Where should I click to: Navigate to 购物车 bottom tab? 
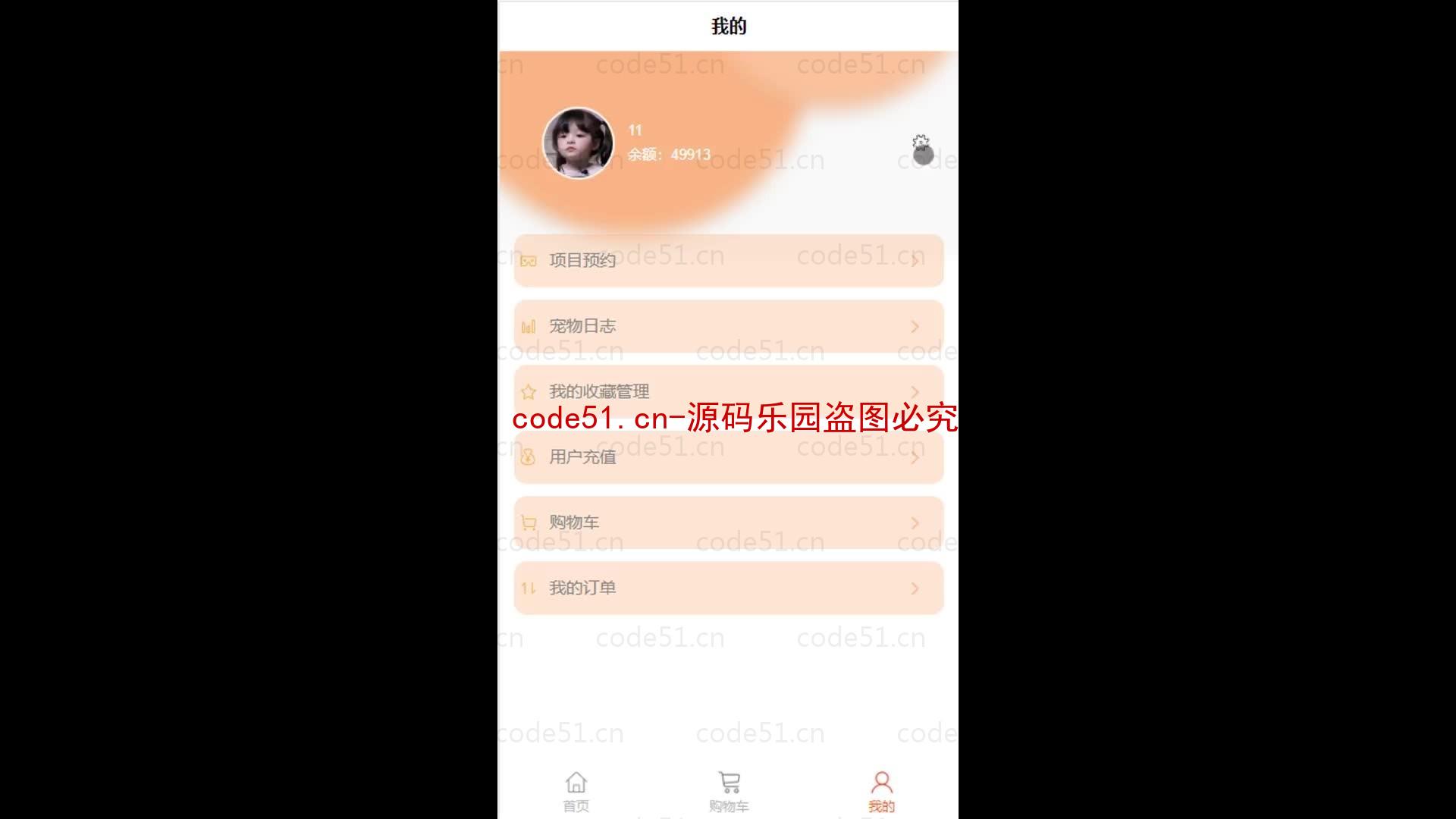point(729,790)
